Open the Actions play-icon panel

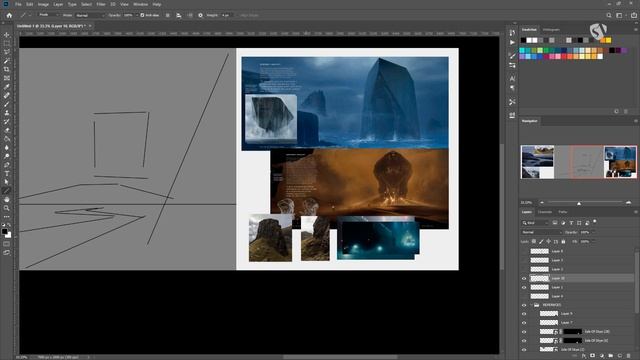point(512,42)
